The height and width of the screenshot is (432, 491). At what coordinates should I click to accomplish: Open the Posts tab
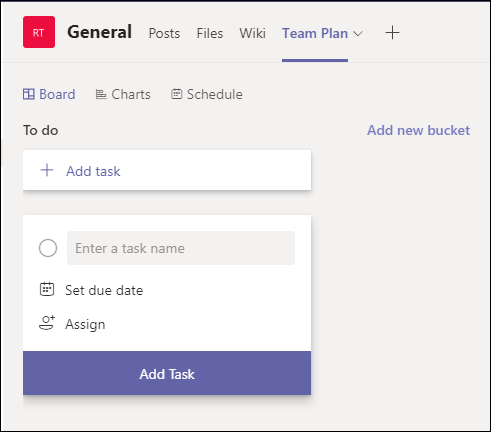pyautogui.click(x=164, y=33)
